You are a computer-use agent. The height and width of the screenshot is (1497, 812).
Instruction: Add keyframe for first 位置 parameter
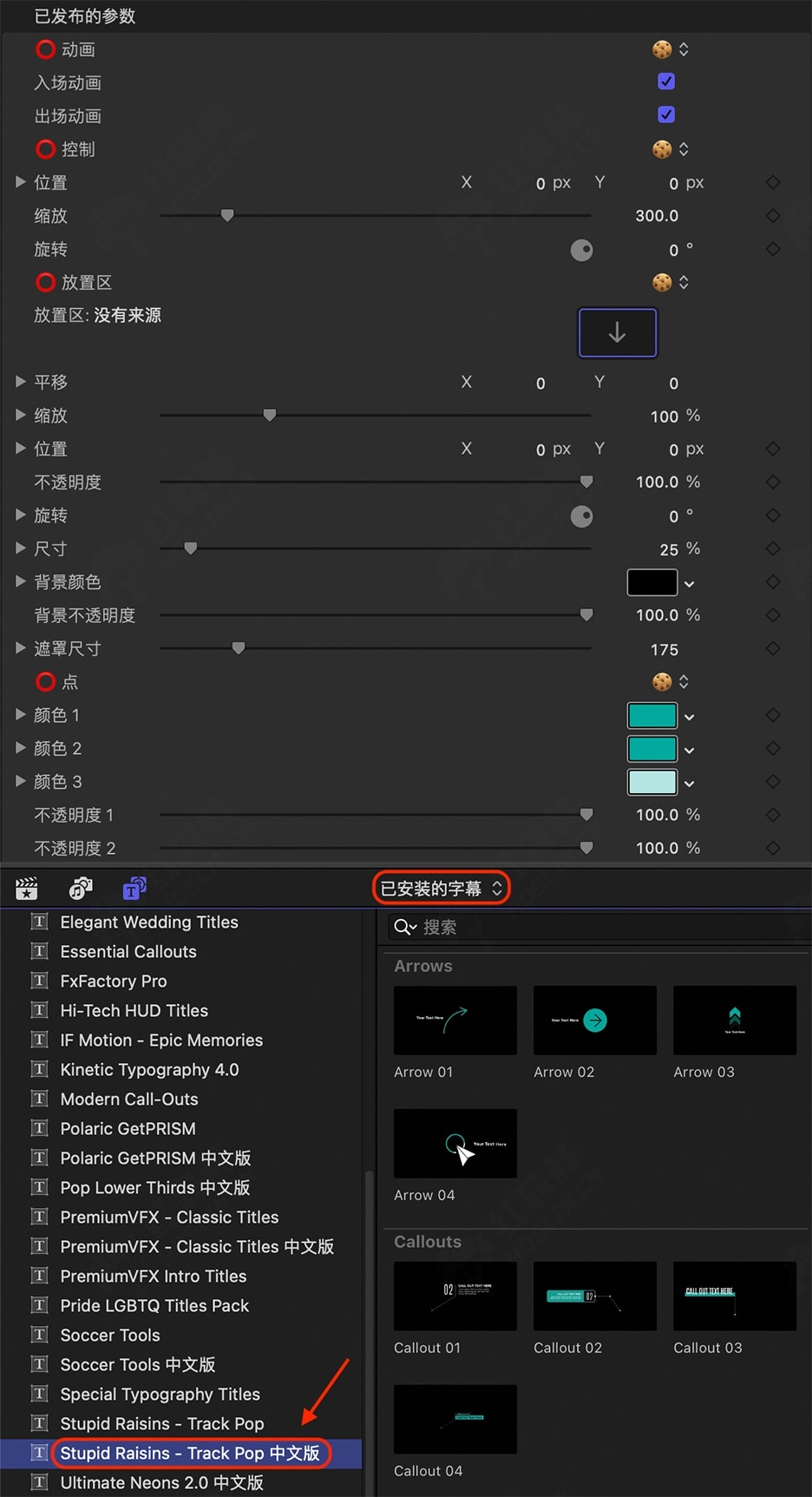(773, 182)
